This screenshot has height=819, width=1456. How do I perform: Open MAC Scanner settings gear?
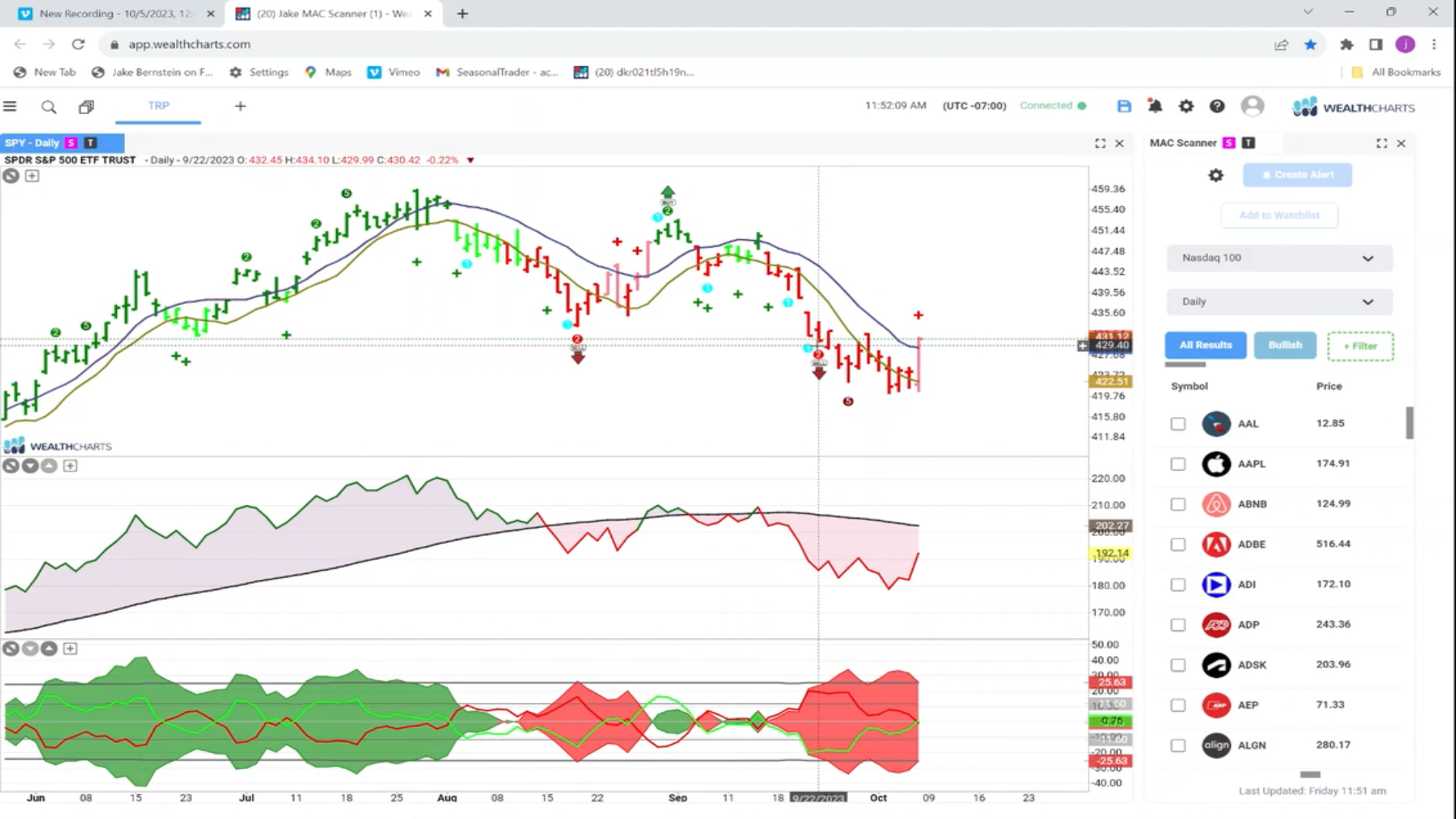tap(1216, 175)
